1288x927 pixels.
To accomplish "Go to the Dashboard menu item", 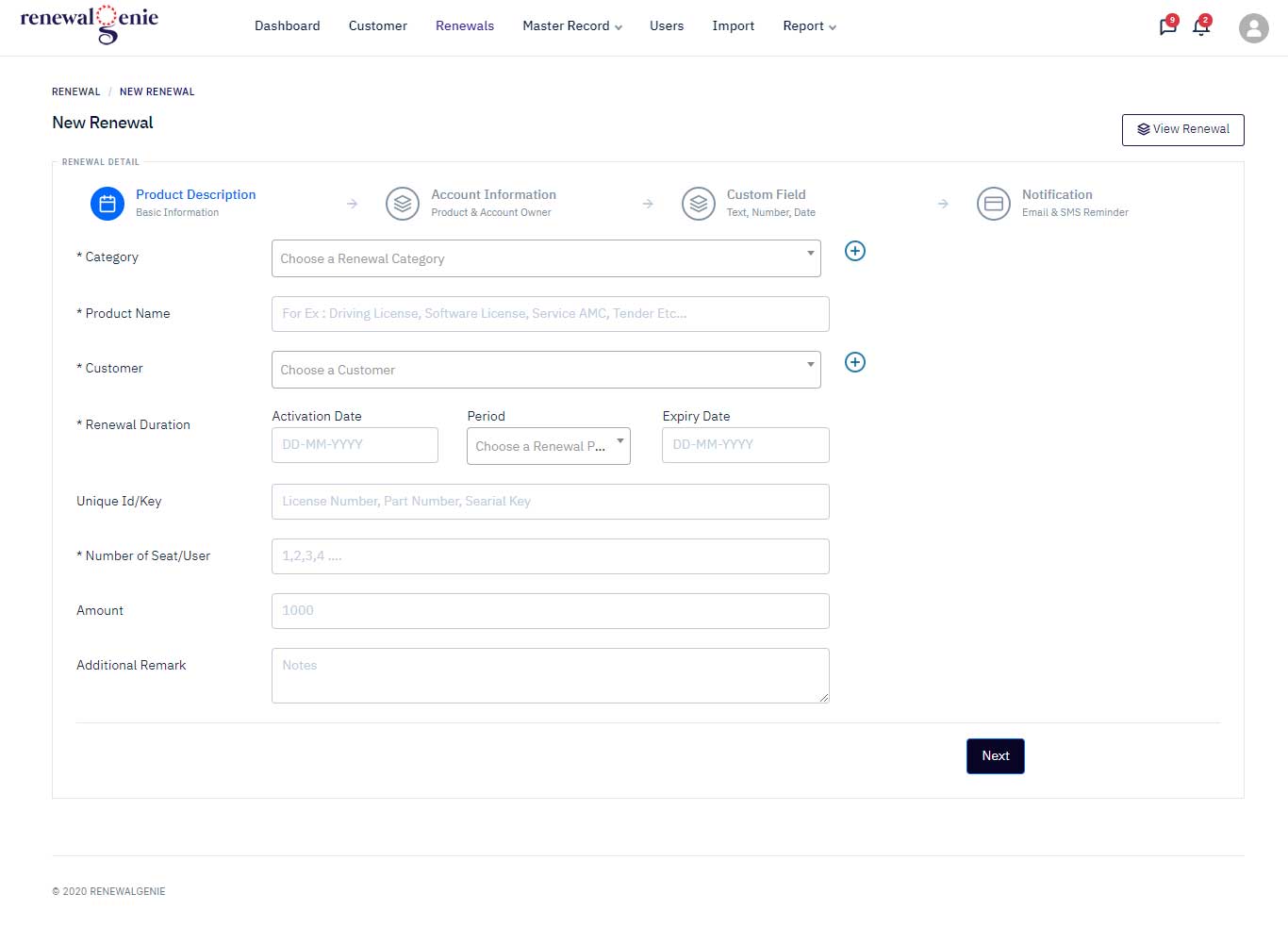I will coord(288,26).
